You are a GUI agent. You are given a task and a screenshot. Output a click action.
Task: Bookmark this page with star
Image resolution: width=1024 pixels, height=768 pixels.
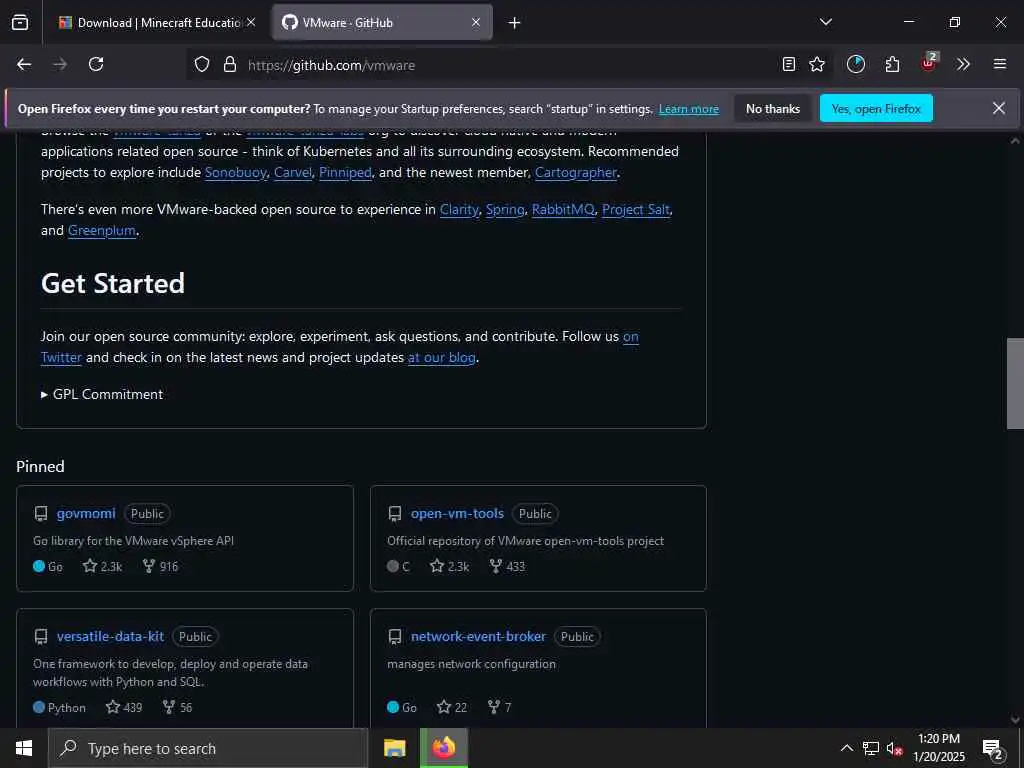[817, 65]
